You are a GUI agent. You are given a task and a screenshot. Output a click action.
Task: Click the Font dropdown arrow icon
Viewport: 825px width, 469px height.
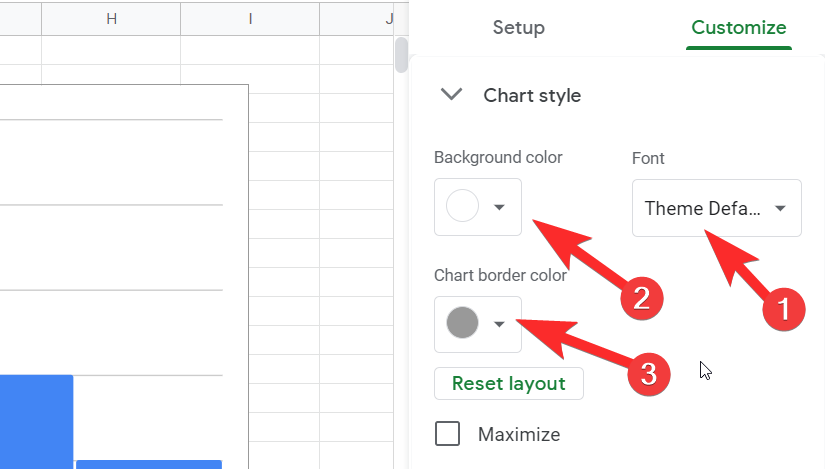point(780,208)
